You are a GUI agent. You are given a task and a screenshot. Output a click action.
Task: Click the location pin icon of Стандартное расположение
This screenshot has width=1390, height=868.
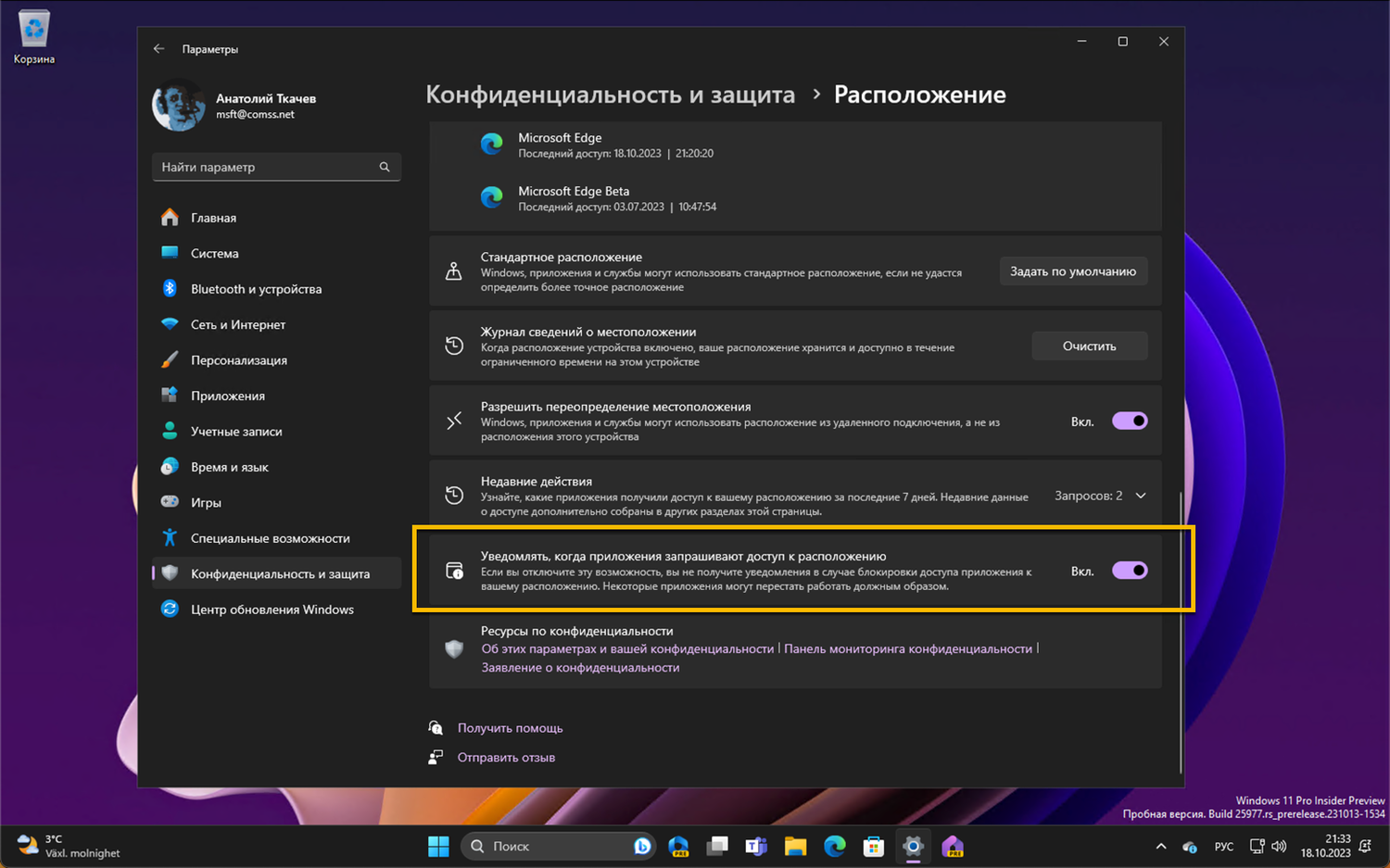(x=454, y=271)
